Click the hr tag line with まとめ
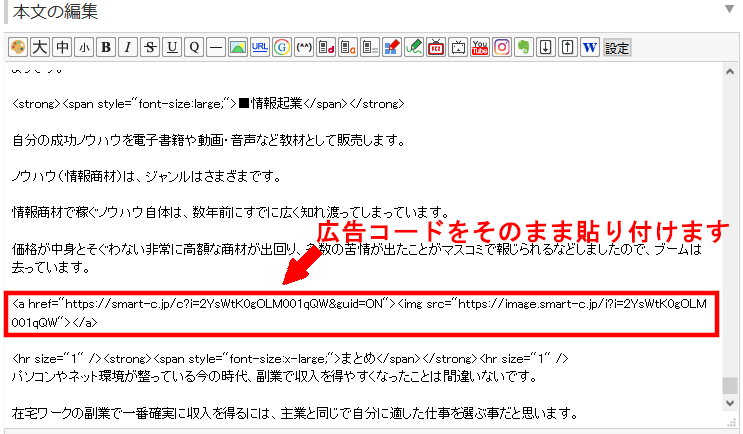This screenshot has height=434, width=743. (290, 359)
